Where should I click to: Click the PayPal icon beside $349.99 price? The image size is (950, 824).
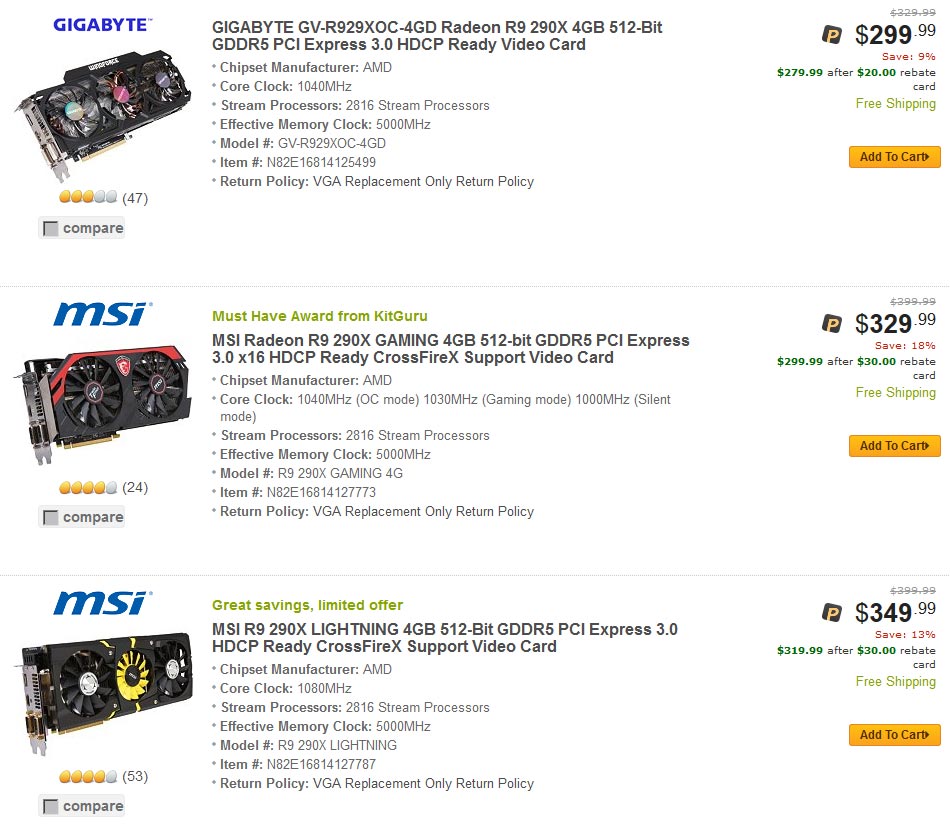pos(832,613)
